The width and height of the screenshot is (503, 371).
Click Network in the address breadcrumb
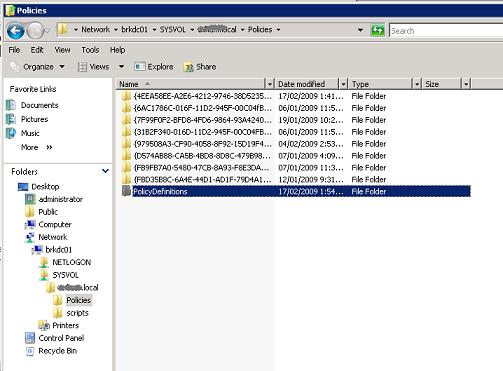click(95, 30)
